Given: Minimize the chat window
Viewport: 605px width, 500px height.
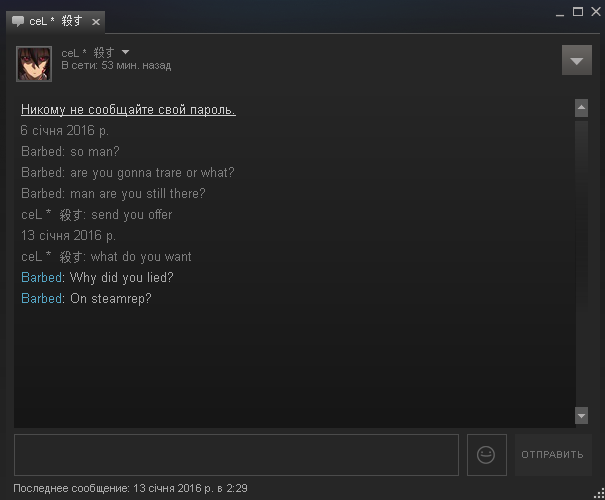Looking at the screenshot, I should [x=560, y=13].
